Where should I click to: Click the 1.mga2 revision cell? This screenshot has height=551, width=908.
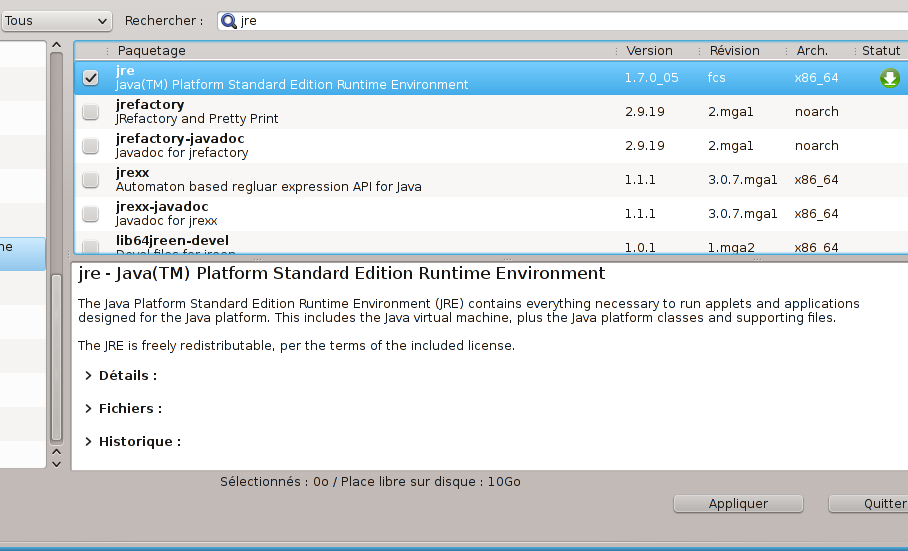point(731,248)
